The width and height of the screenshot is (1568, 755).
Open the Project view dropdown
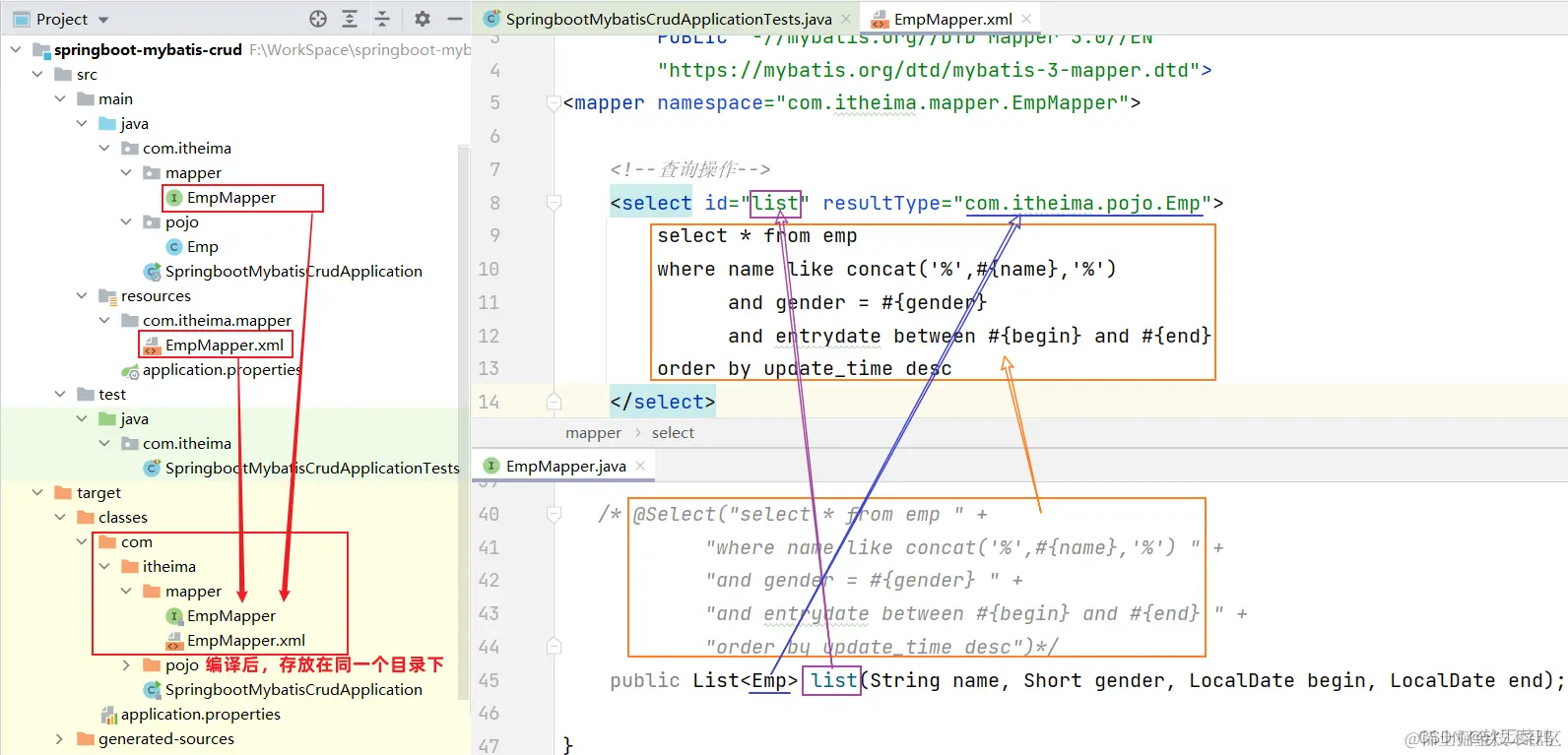[x=103, y=20]
